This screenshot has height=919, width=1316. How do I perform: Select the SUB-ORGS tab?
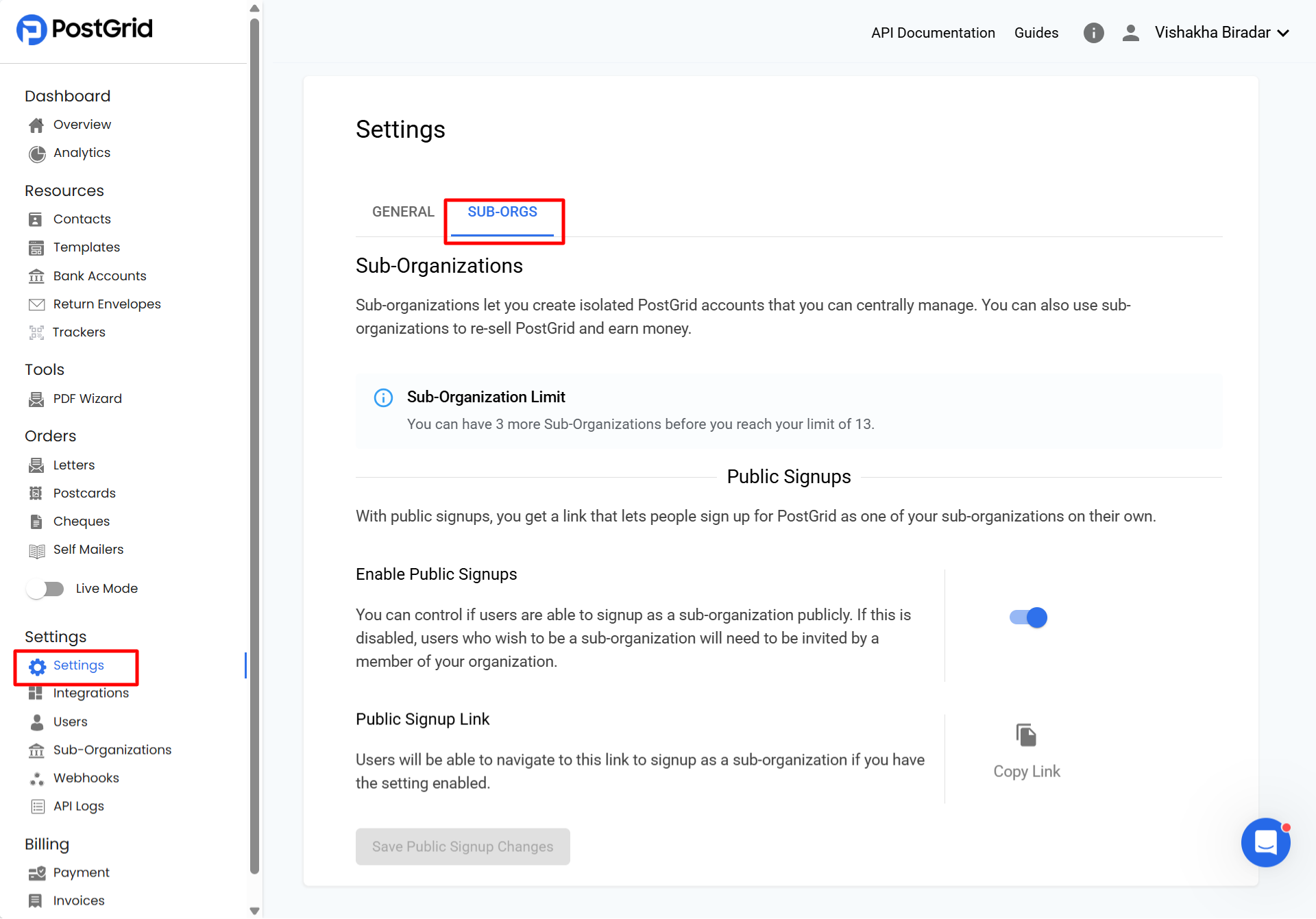[x=502, y=212]
